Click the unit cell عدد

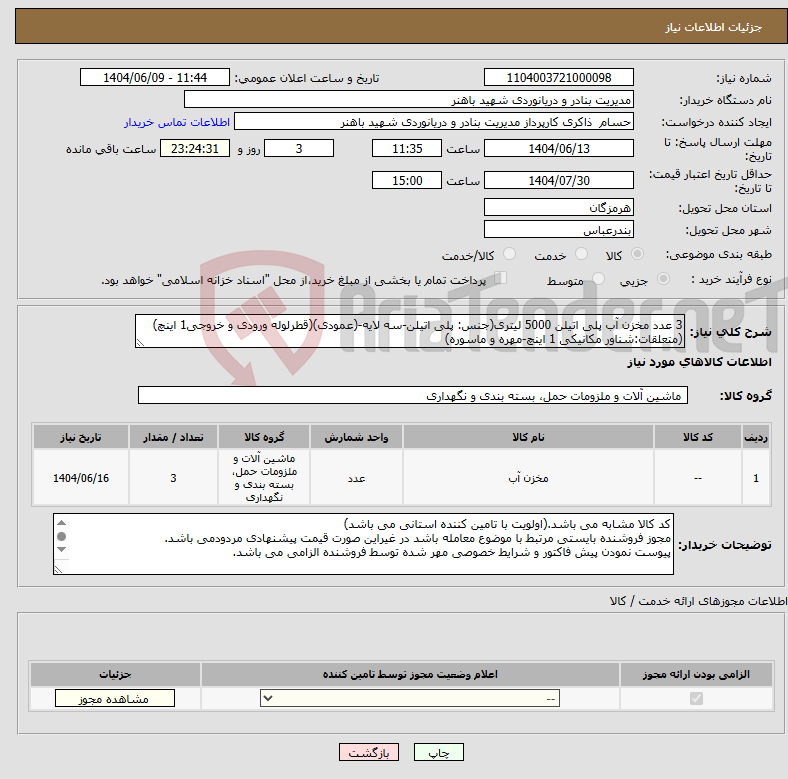(x=356, y=478)
